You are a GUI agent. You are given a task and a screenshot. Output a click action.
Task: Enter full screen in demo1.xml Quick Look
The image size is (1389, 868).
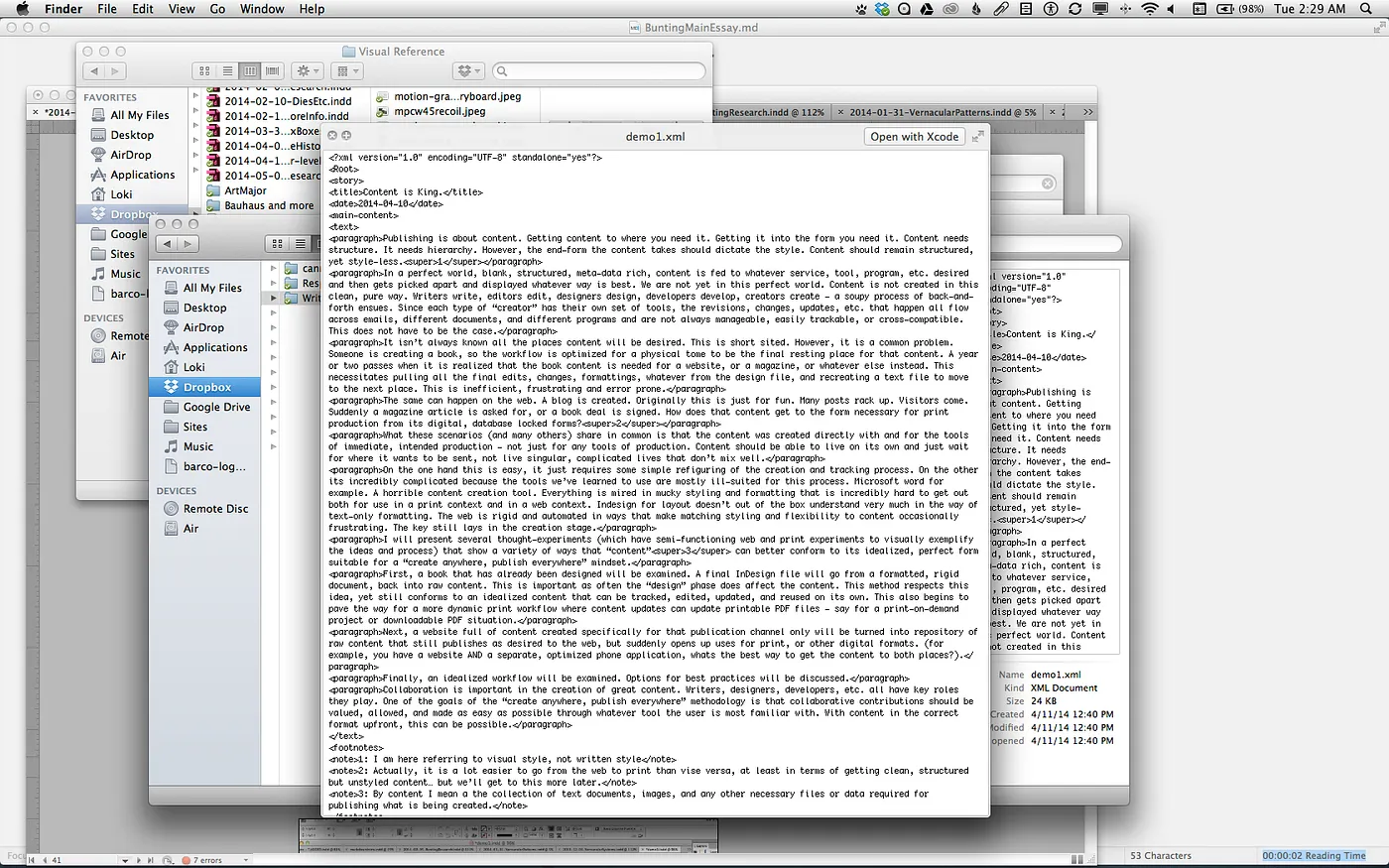977,137
